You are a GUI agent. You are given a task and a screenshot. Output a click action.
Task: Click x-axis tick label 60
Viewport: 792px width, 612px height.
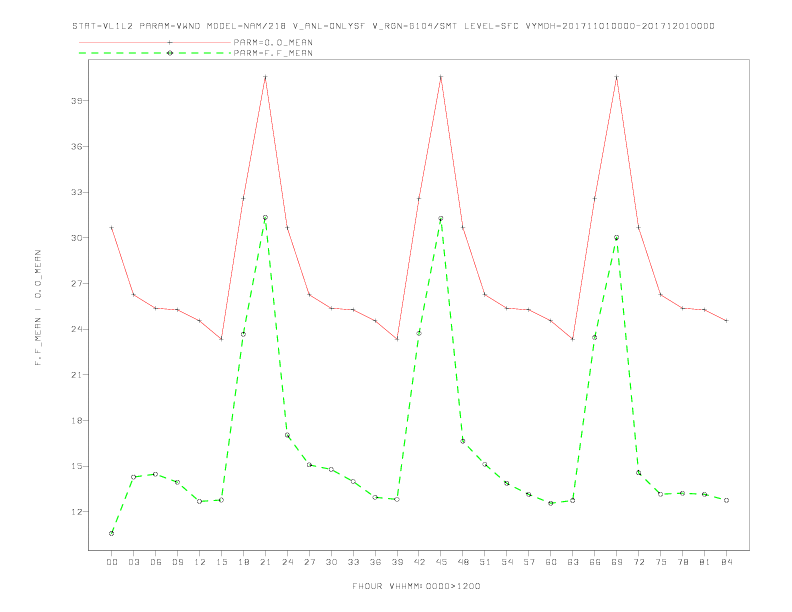(551, 562)
